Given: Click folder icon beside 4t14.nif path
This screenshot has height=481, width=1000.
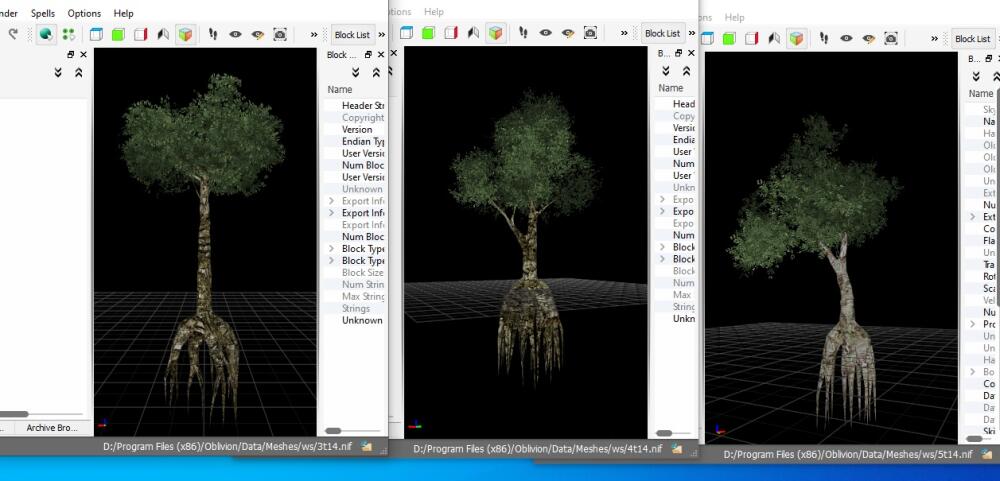Looking at the screenshot, I should [x=677, y=449].
